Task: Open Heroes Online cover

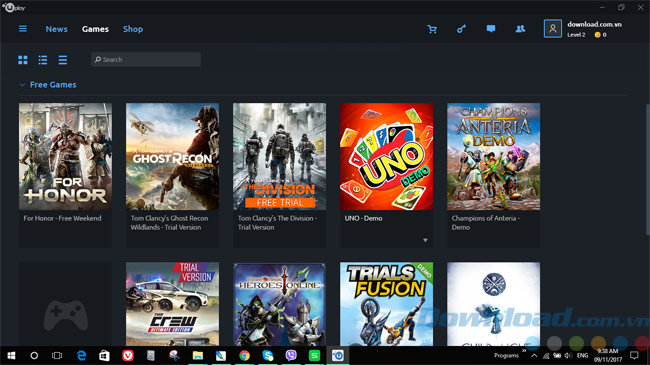Action: coord(279,304)
